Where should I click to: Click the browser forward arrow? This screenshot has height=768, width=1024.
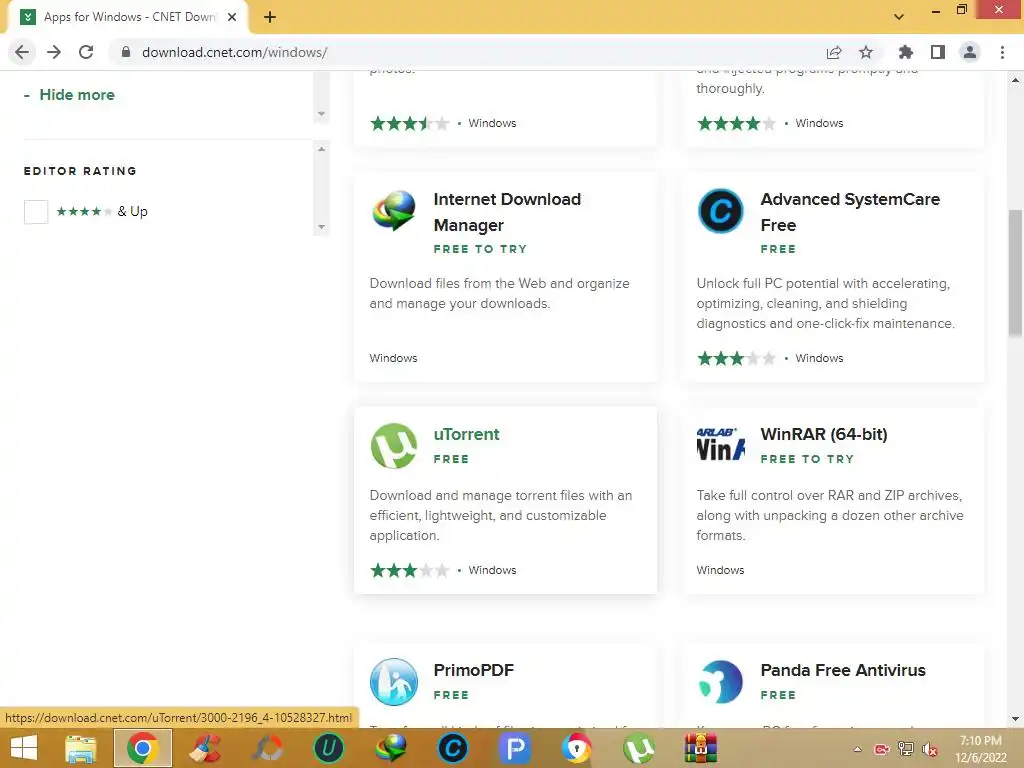(54, 52)
